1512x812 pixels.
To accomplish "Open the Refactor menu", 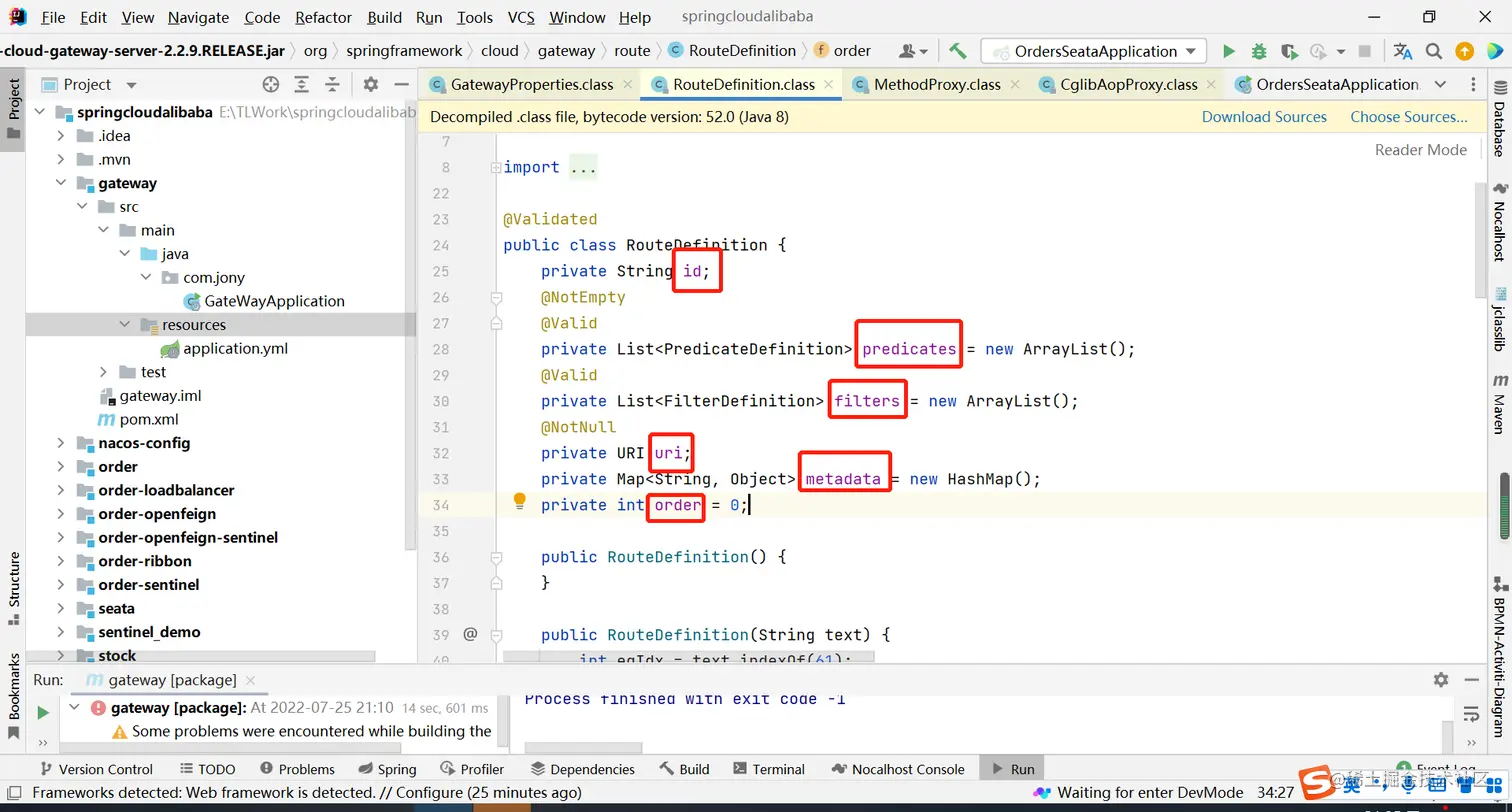I will [x=324, y=18].
